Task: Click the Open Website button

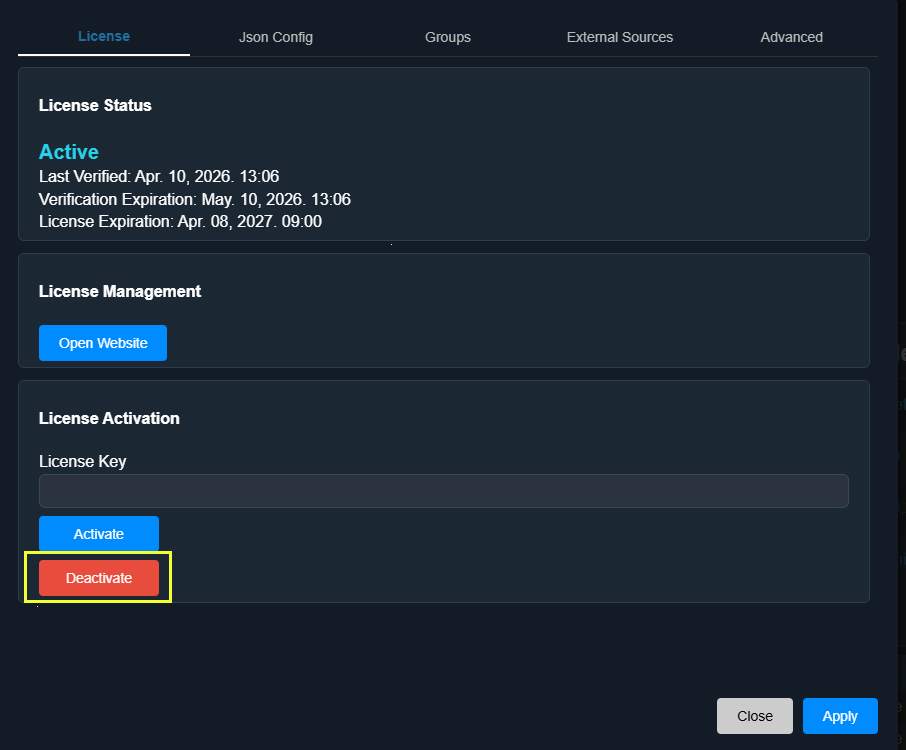Action: click(x=103, y=343)
